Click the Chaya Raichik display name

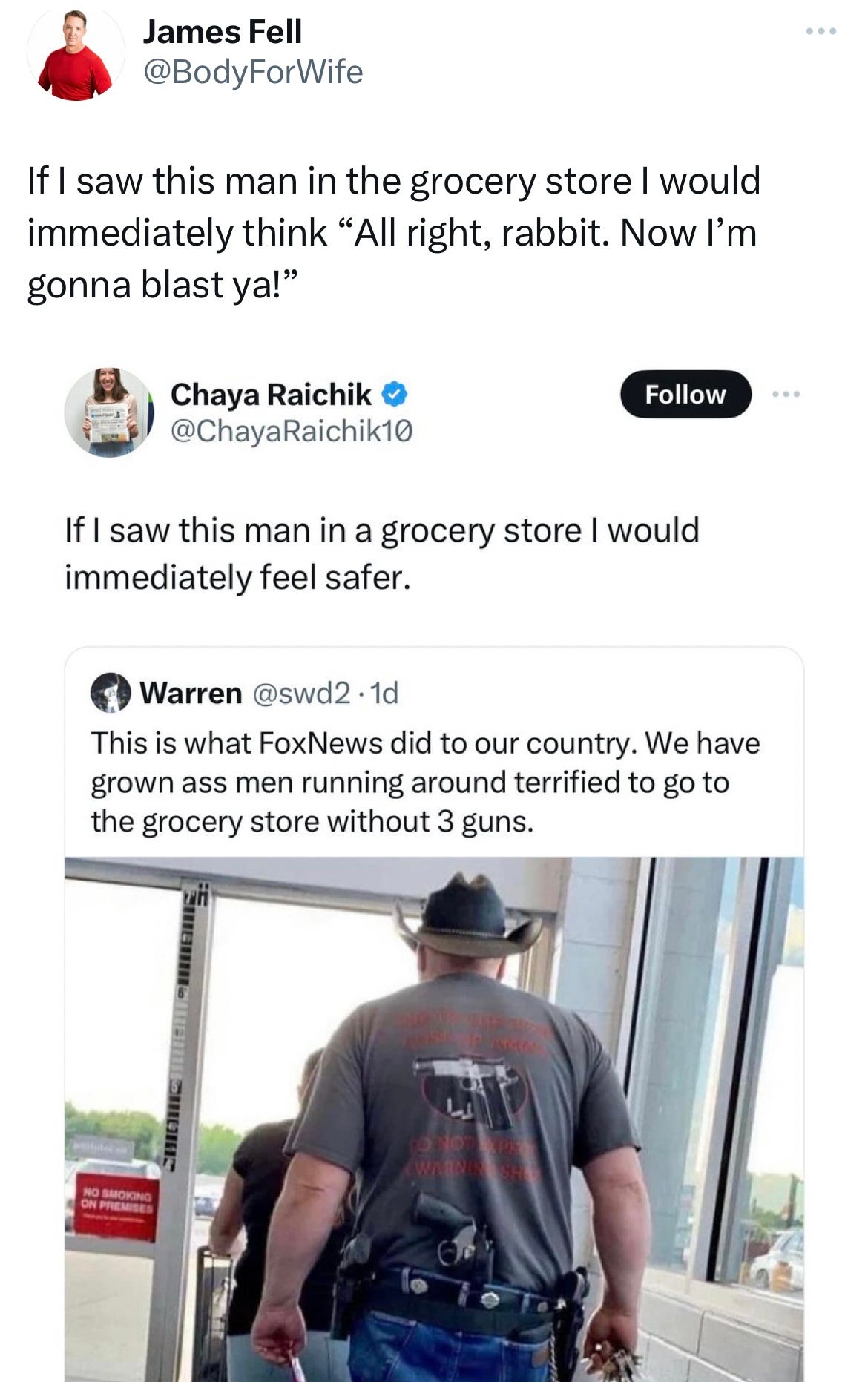click(271, 394)
